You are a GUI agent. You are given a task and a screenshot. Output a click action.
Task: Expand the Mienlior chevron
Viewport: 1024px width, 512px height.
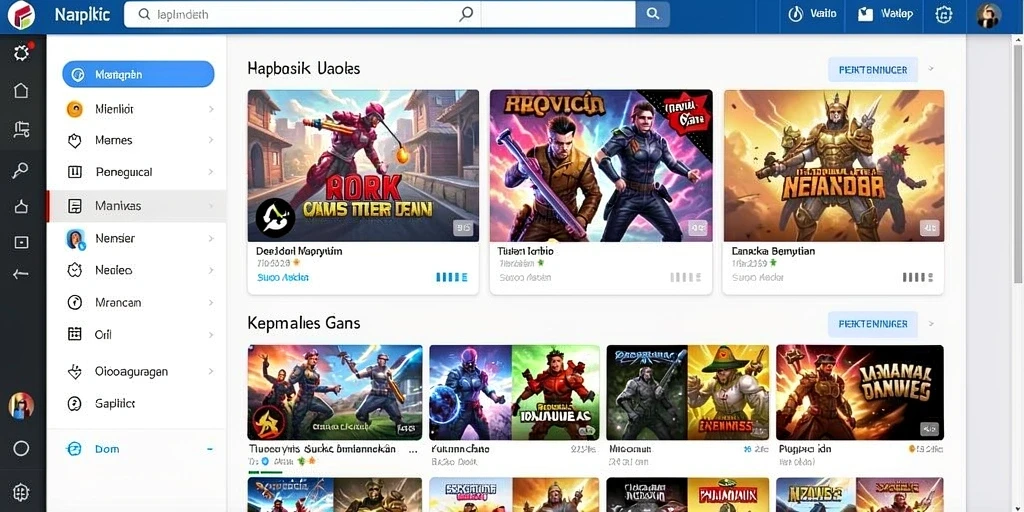coord(211,109)
